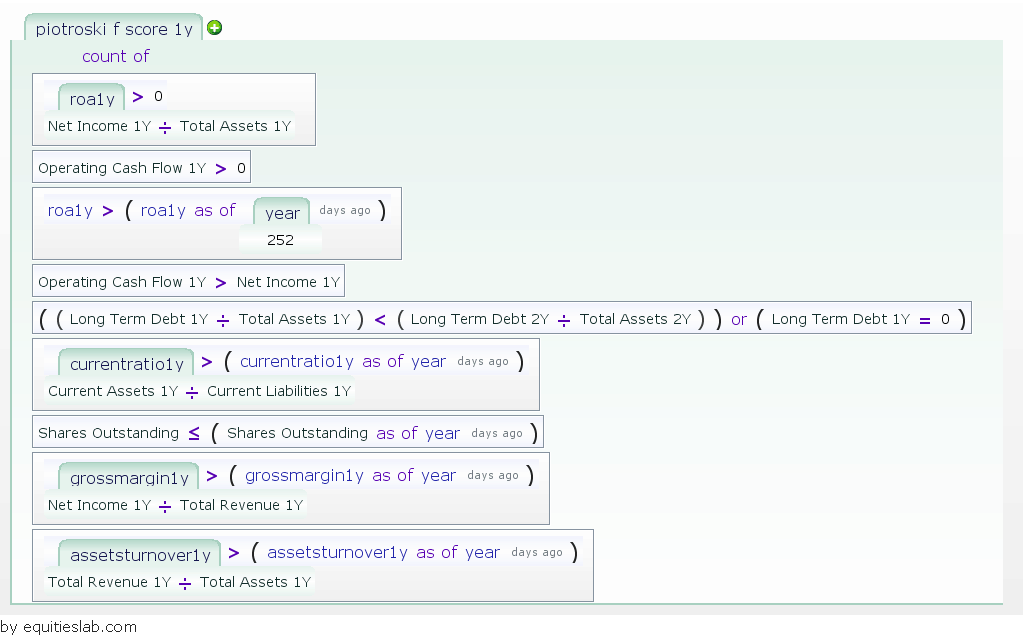
Task: Select Total Assets 2Y
Action: tap(635, 319)
